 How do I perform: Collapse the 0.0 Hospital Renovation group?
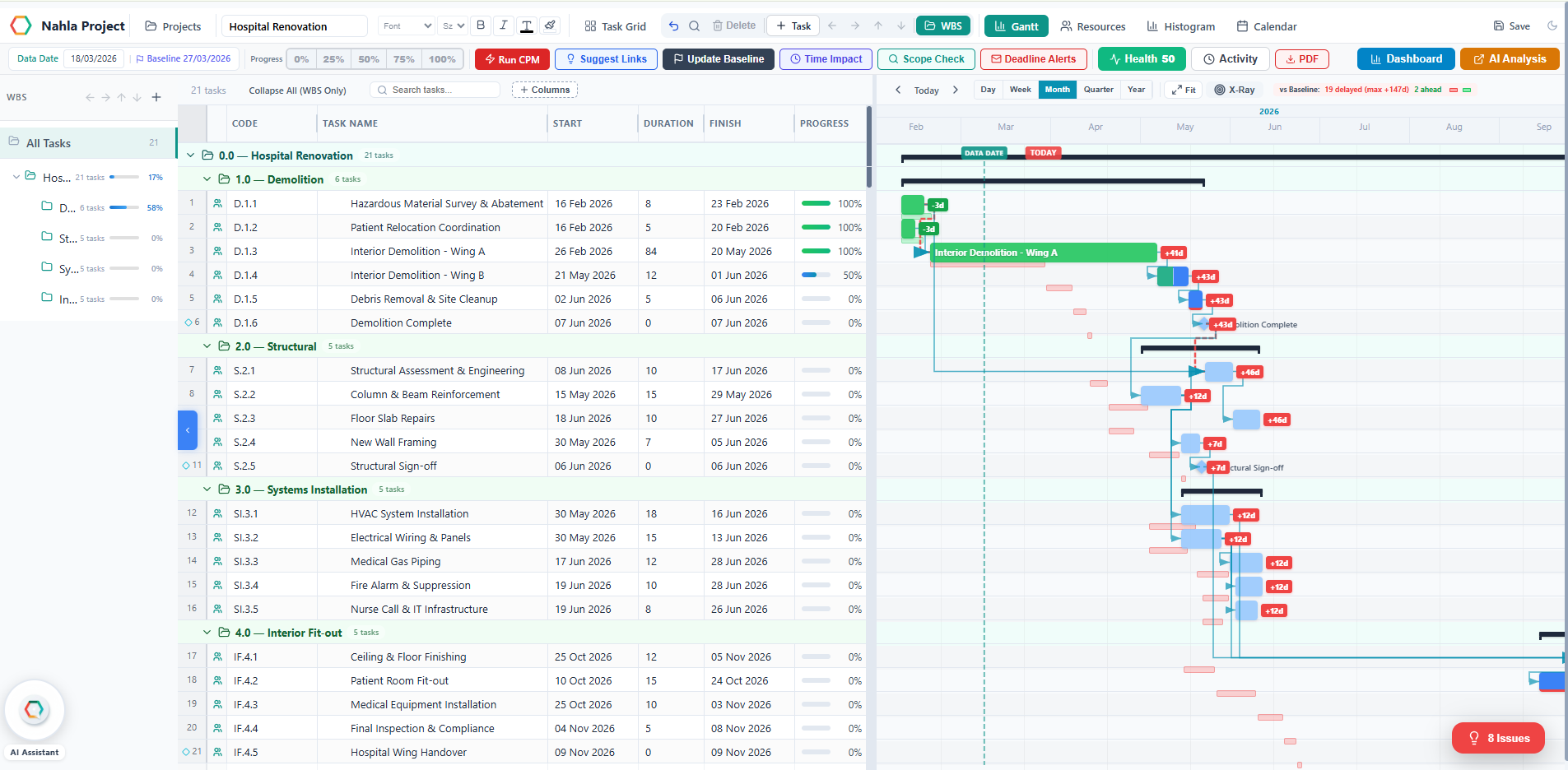pyautogui.click(x=191, y=155)
